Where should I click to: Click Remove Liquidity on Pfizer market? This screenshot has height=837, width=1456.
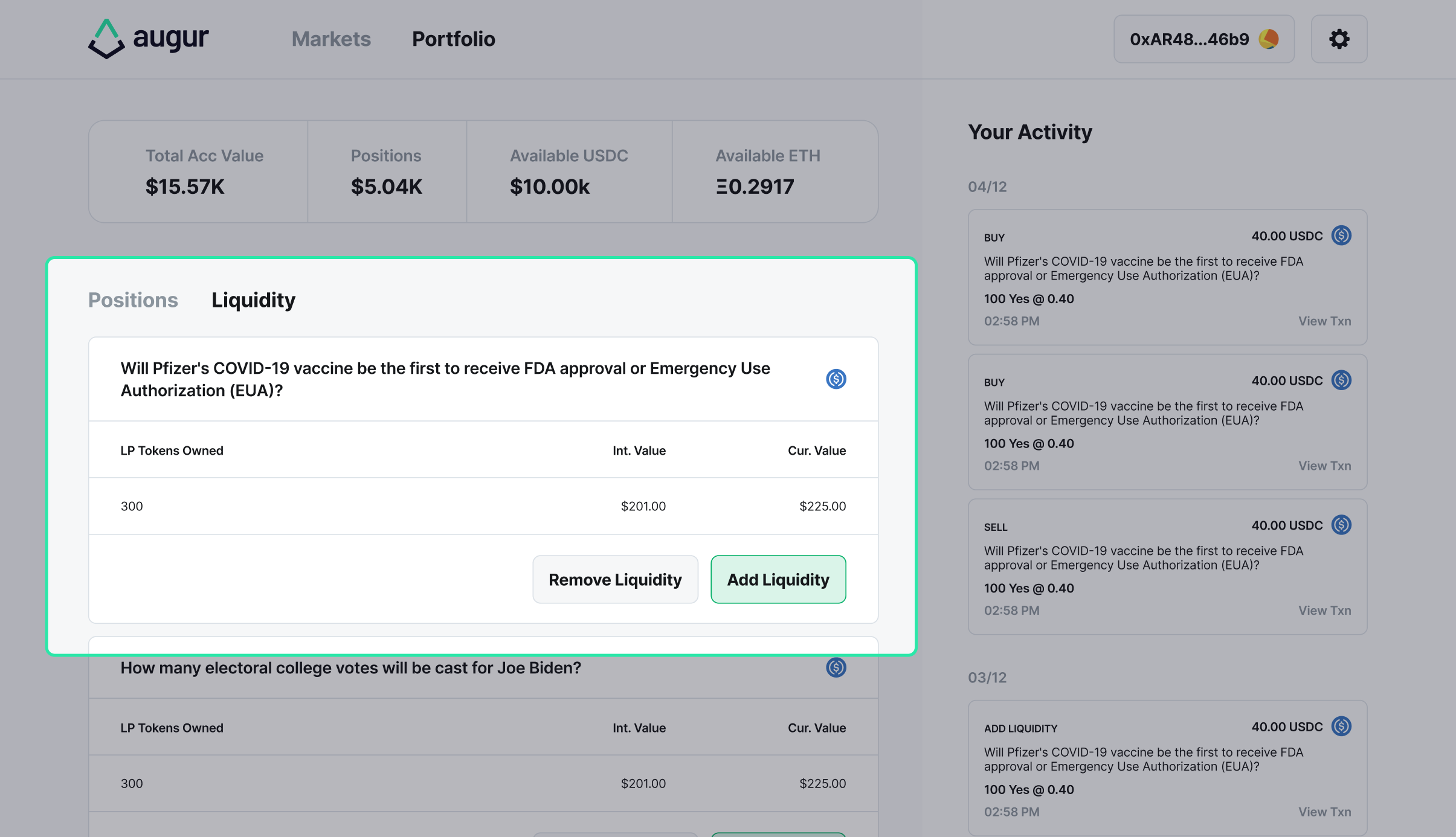pyautogui.click(x=615, y=580)
